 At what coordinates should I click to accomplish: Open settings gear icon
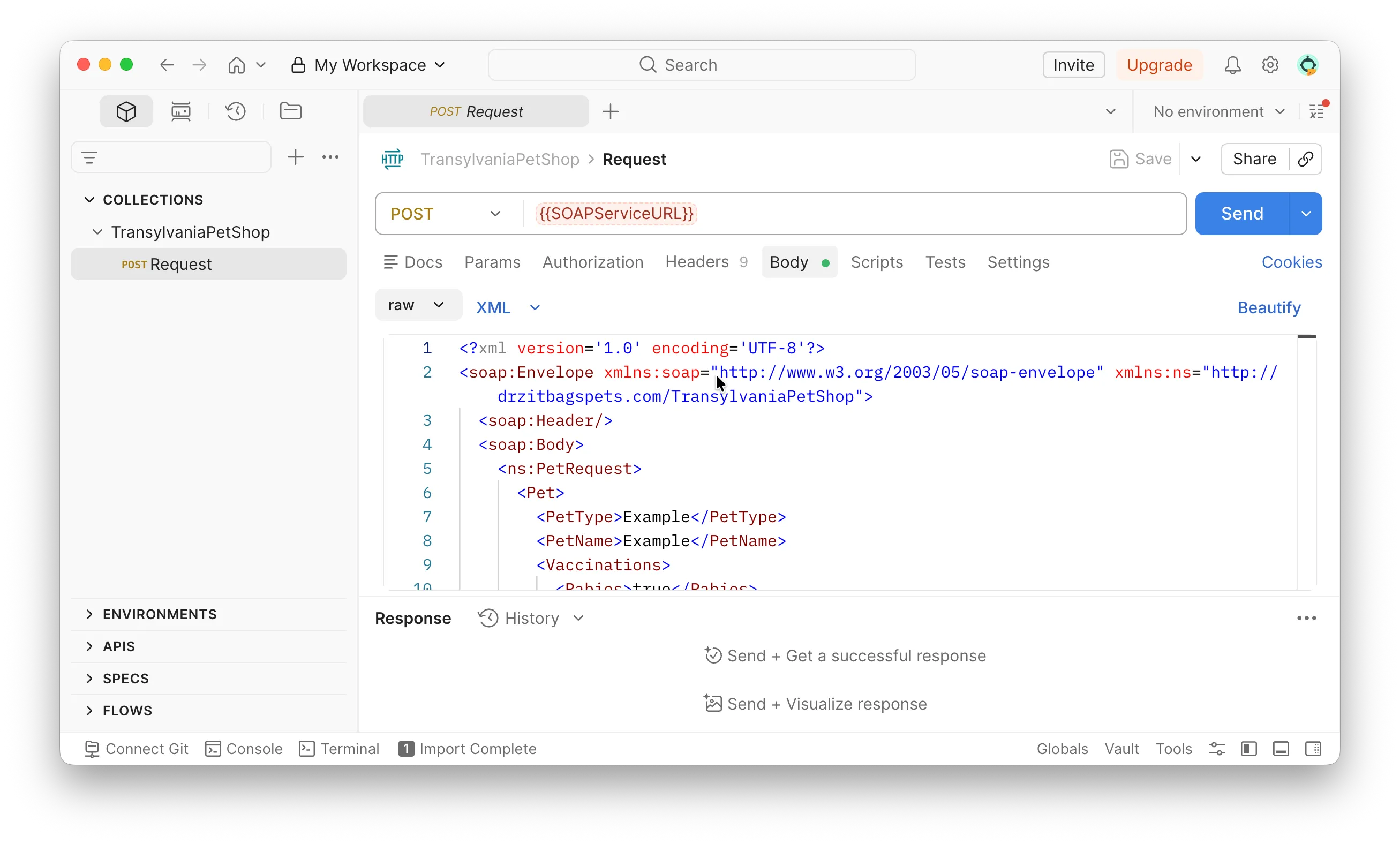pos(1270,65)
